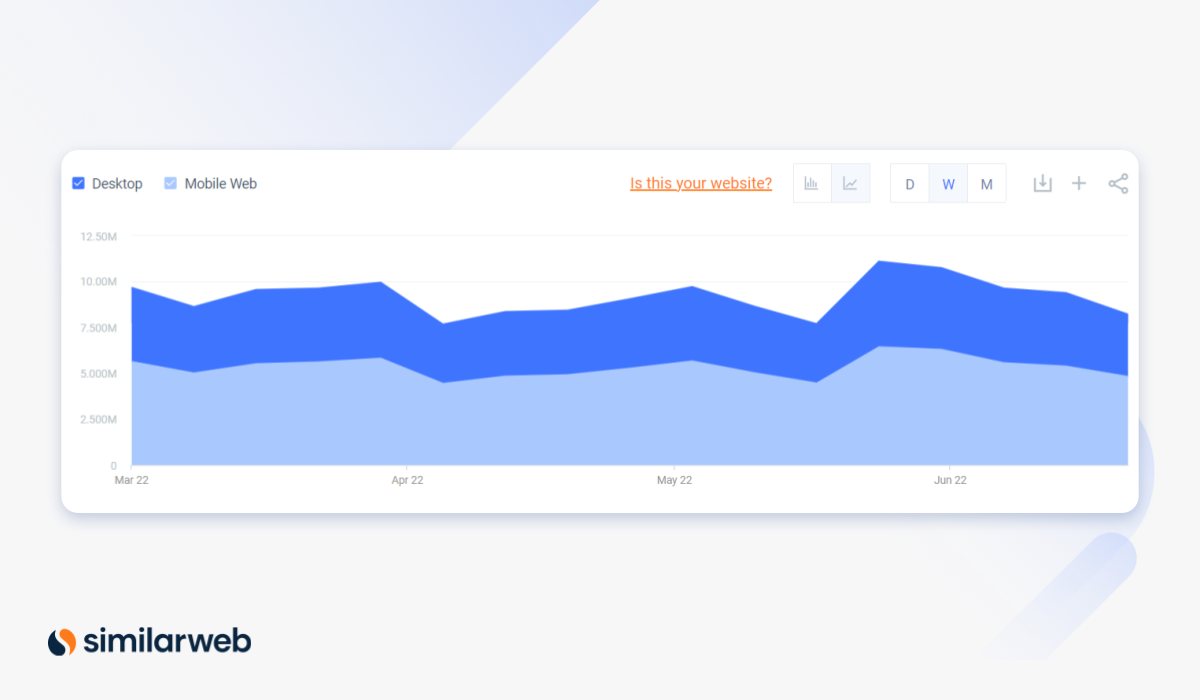
Task: Click the Mobile Web legend label
Action: (x=220, y=184)
